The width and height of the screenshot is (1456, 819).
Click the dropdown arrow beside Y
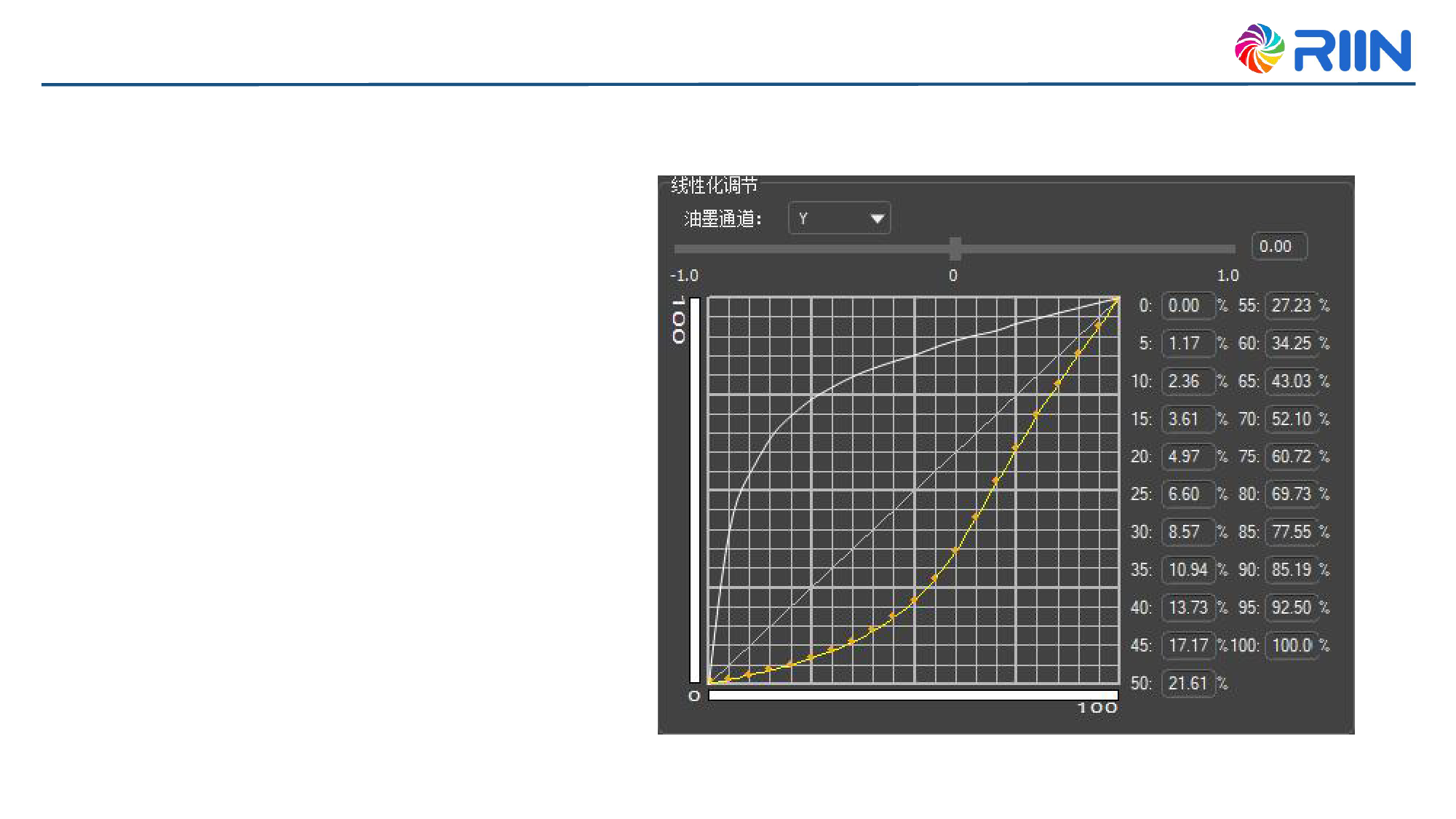[877, 218]
